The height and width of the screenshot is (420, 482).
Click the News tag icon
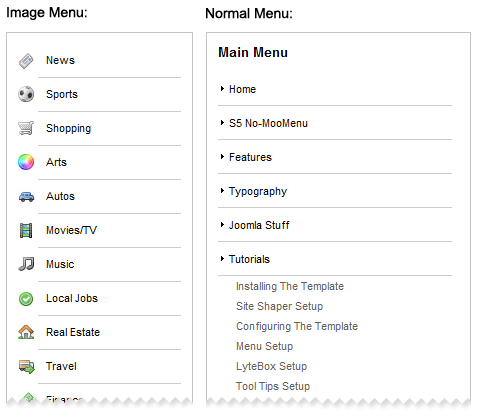click(26, 61)
